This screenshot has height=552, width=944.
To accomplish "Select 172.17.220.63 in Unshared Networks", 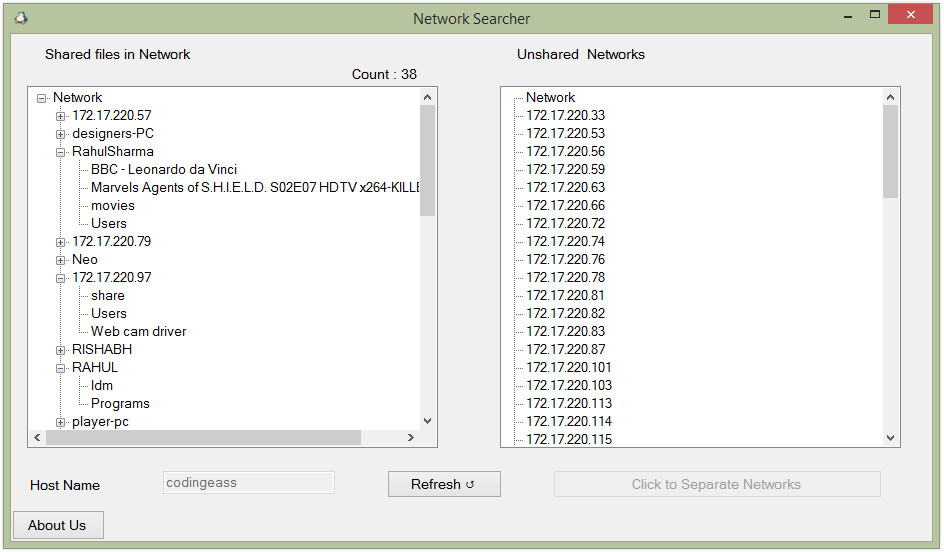I will click(565, 188).
